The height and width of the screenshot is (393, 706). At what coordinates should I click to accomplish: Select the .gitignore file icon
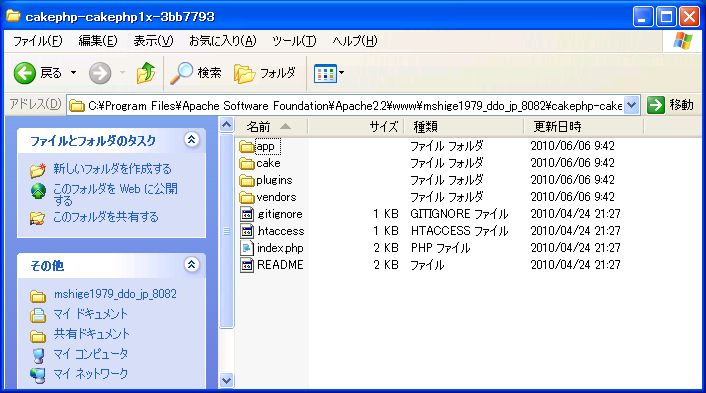click(247, 214)
